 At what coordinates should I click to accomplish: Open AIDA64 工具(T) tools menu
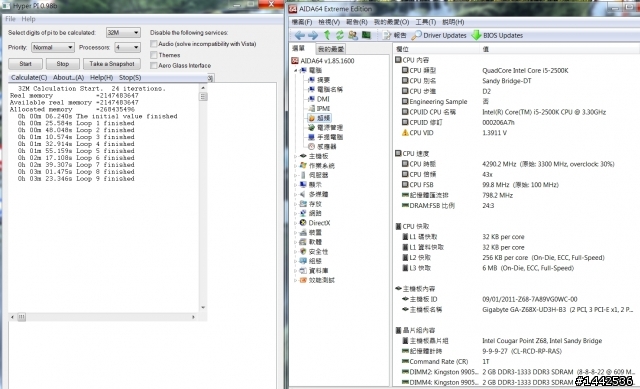click(x=426, y=22)
